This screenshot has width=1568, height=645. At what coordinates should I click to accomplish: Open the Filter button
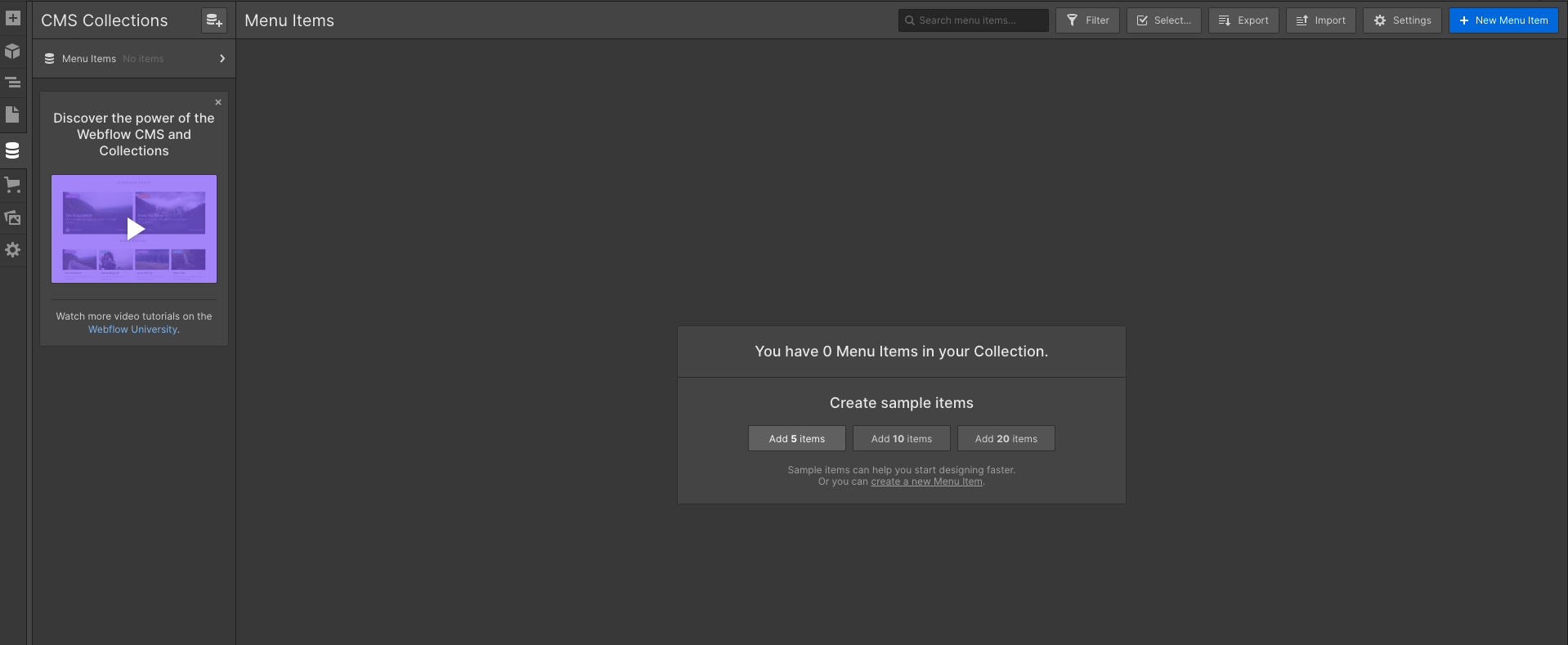(x=1087, y=20)
